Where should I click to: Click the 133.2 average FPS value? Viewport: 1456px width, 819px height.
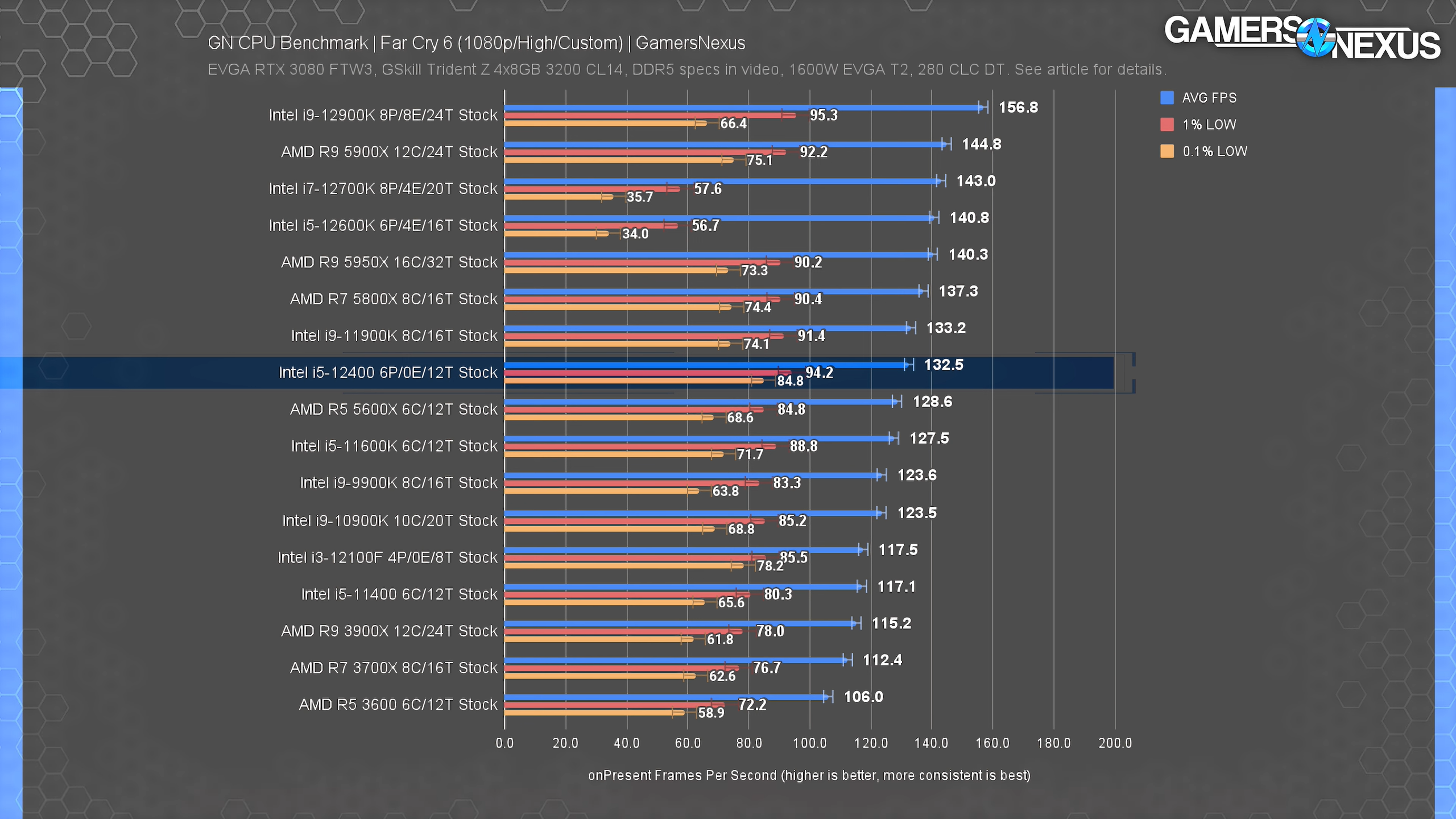[x=946, y=328]
